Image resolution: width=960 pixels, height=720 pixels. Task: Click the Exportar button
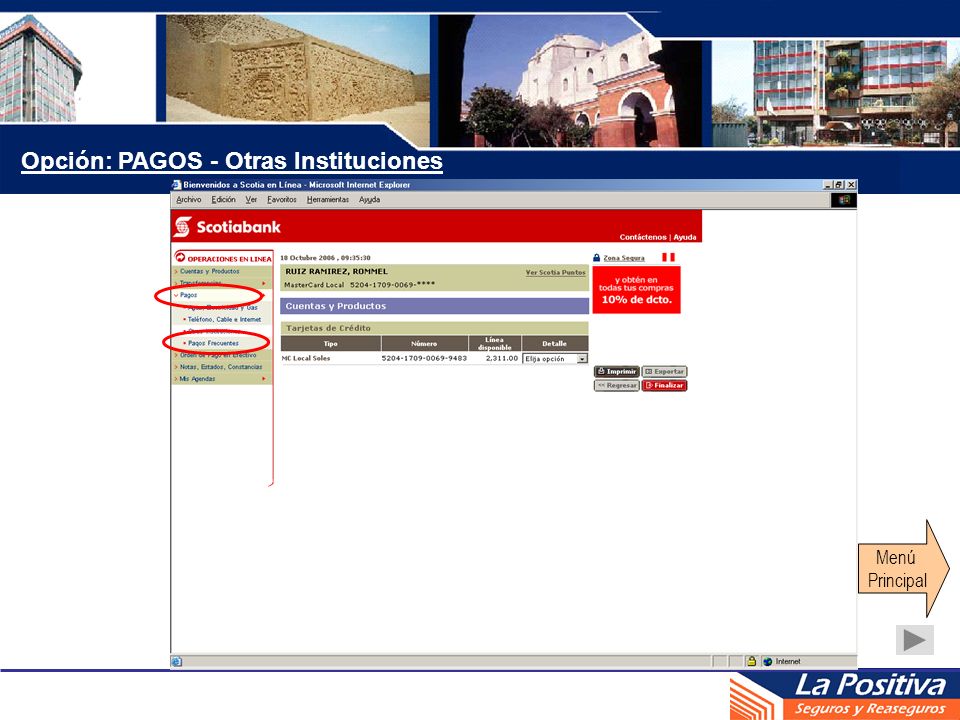pyautogui.click(x=664, y=372)
